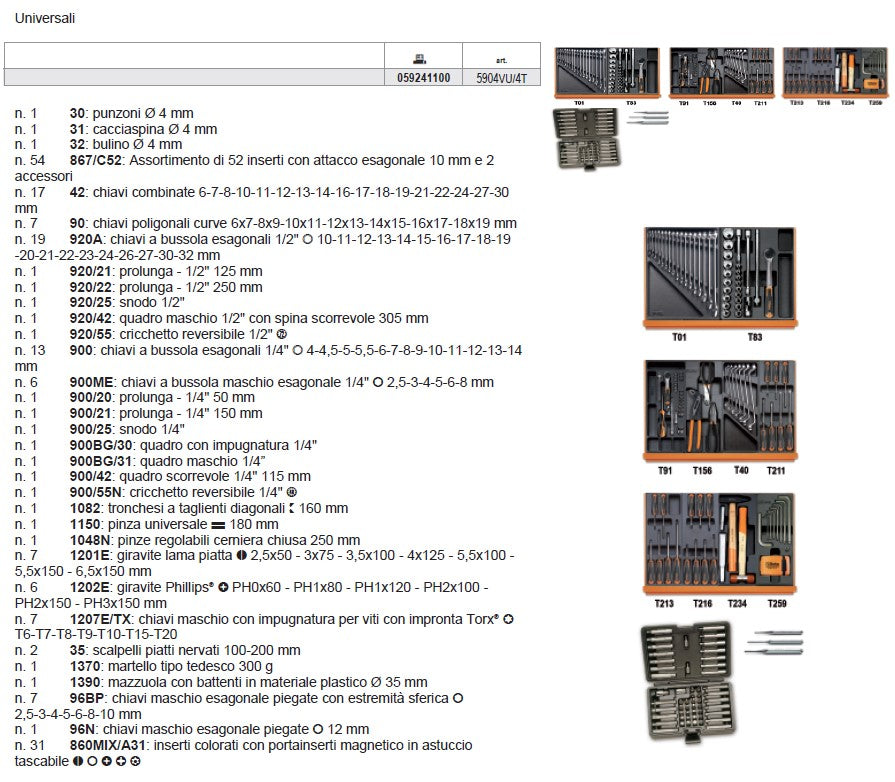Click item code '867/C52'

pyautogui.click(x=95, y=160)
